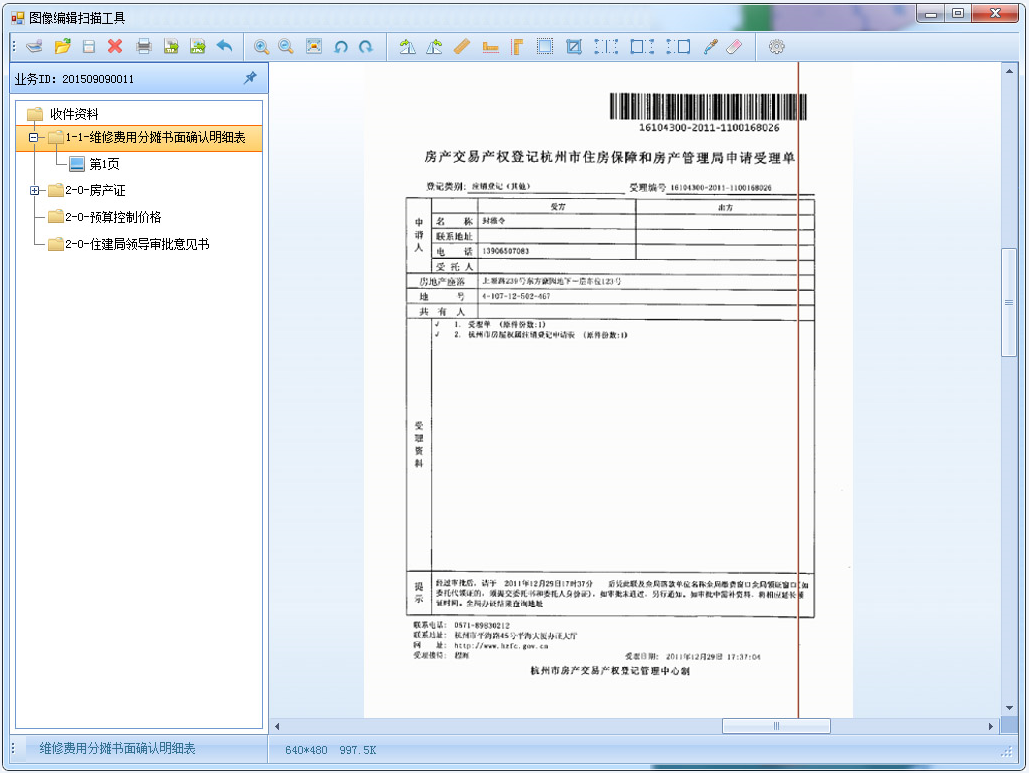Click the printer icon
Viewport: 1029px width, 773px height.
(x=144, y=46)
